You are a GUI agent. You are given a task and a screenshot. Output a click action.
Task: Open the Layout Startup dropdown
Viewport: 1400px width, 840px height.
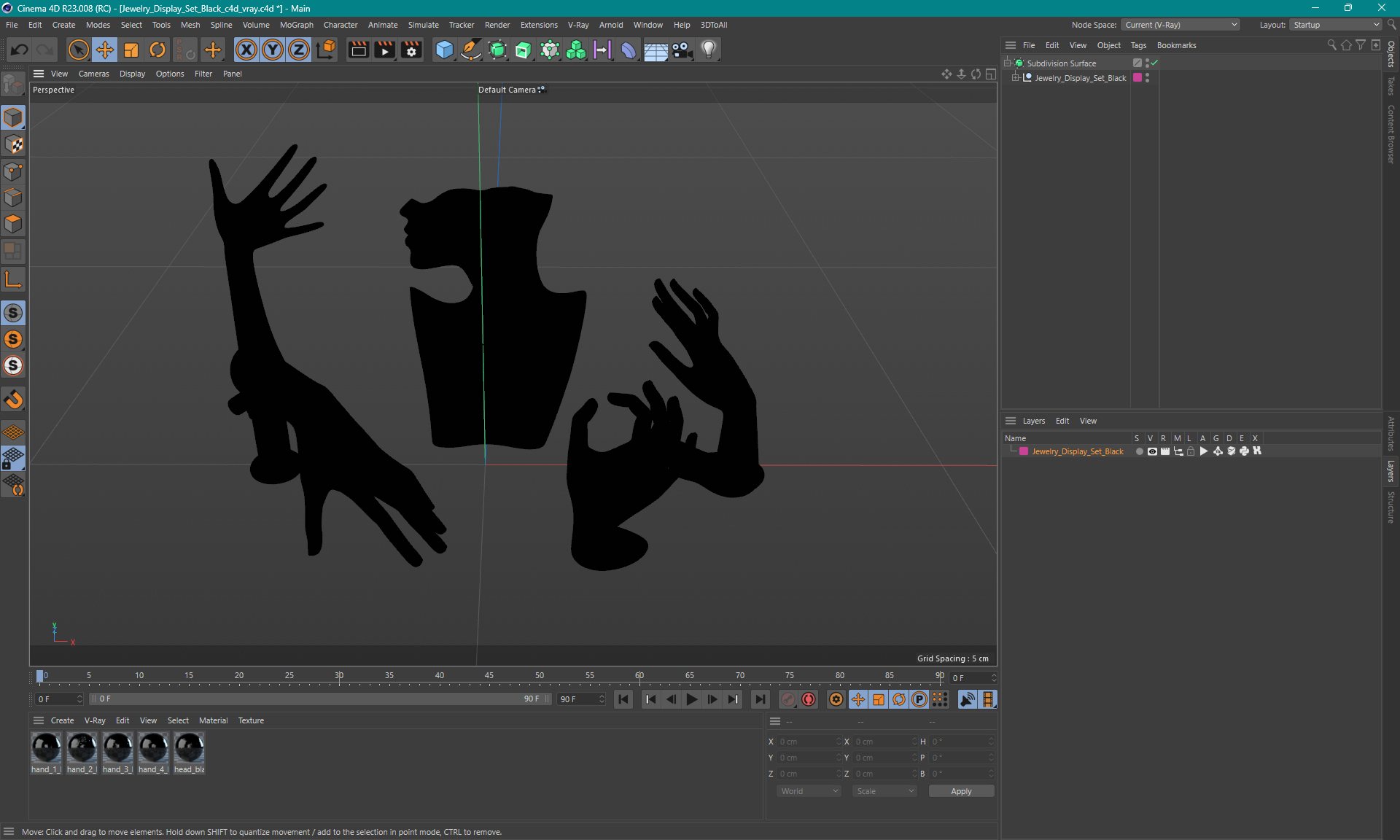(1336, 25)
